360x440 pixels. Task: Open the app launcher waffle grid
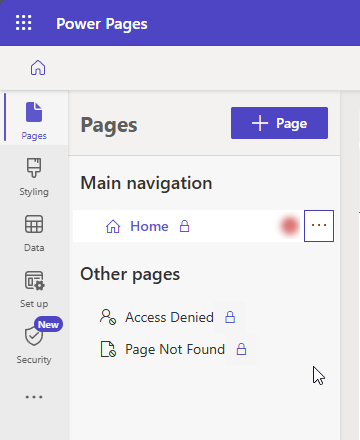pyautogui.click(x=24, y=23)
